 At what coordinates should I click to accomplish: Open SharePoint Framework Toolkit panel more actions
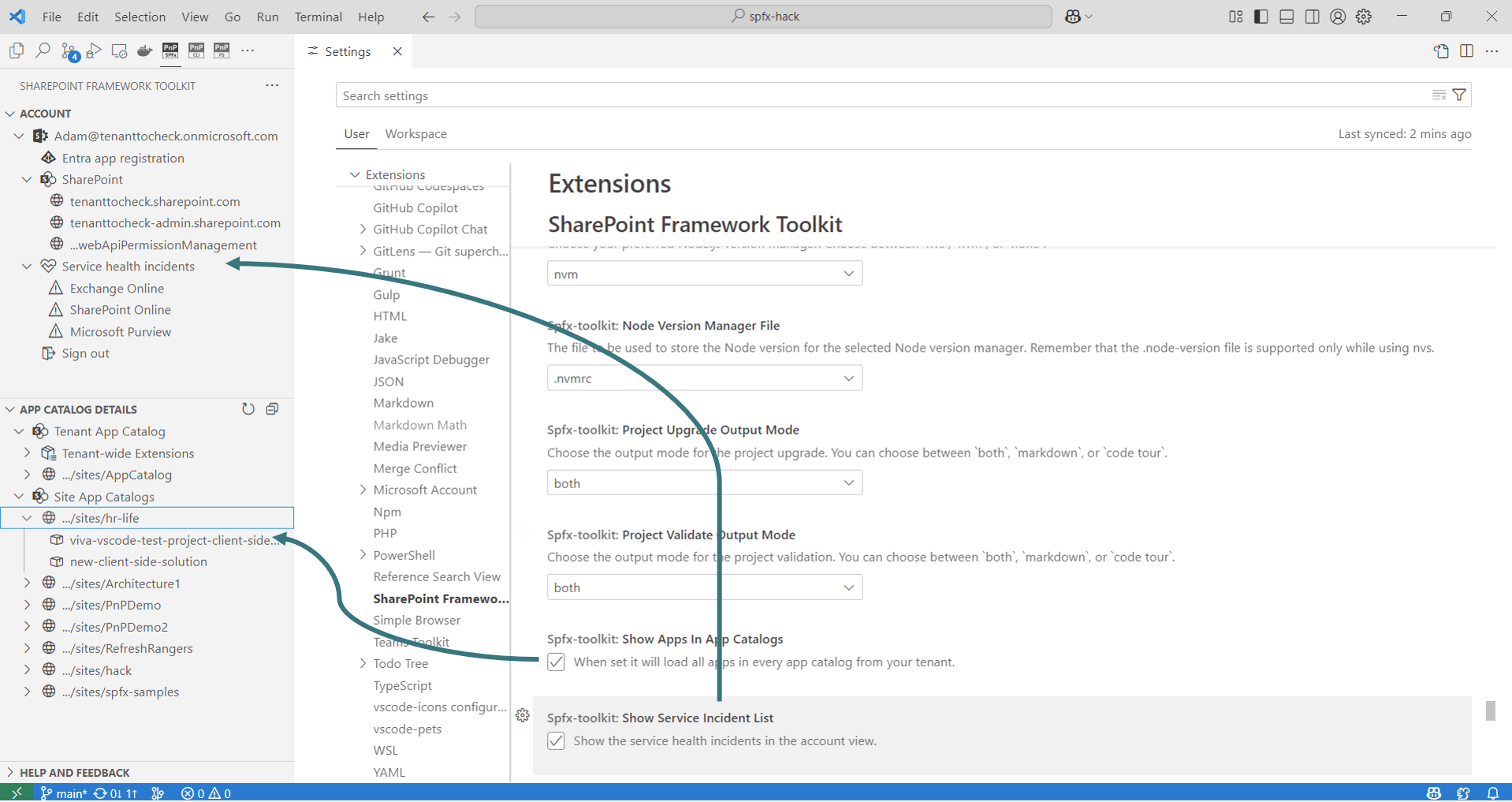(x=272, y=85)
